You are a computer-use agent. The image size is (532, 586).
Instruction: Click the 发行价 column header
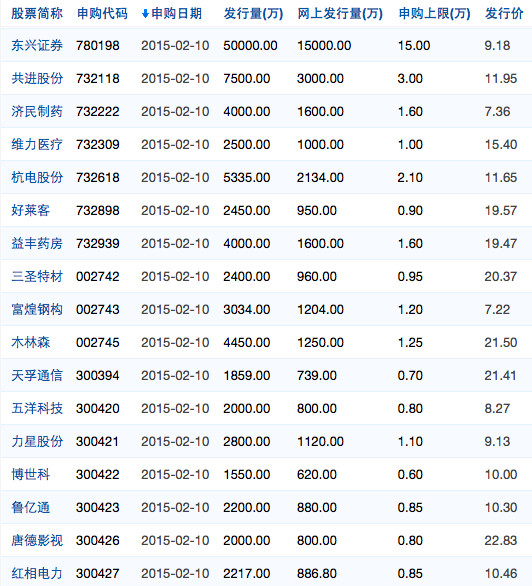tap(504, 14)
